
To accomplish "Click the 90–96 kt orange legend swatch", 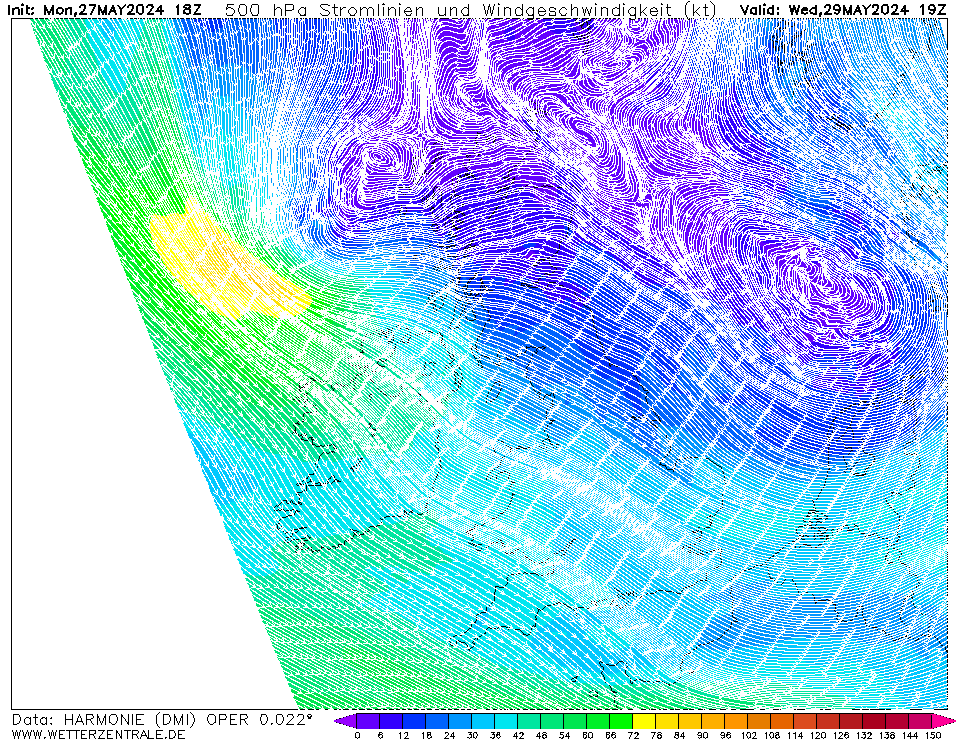I will [714, 721].
